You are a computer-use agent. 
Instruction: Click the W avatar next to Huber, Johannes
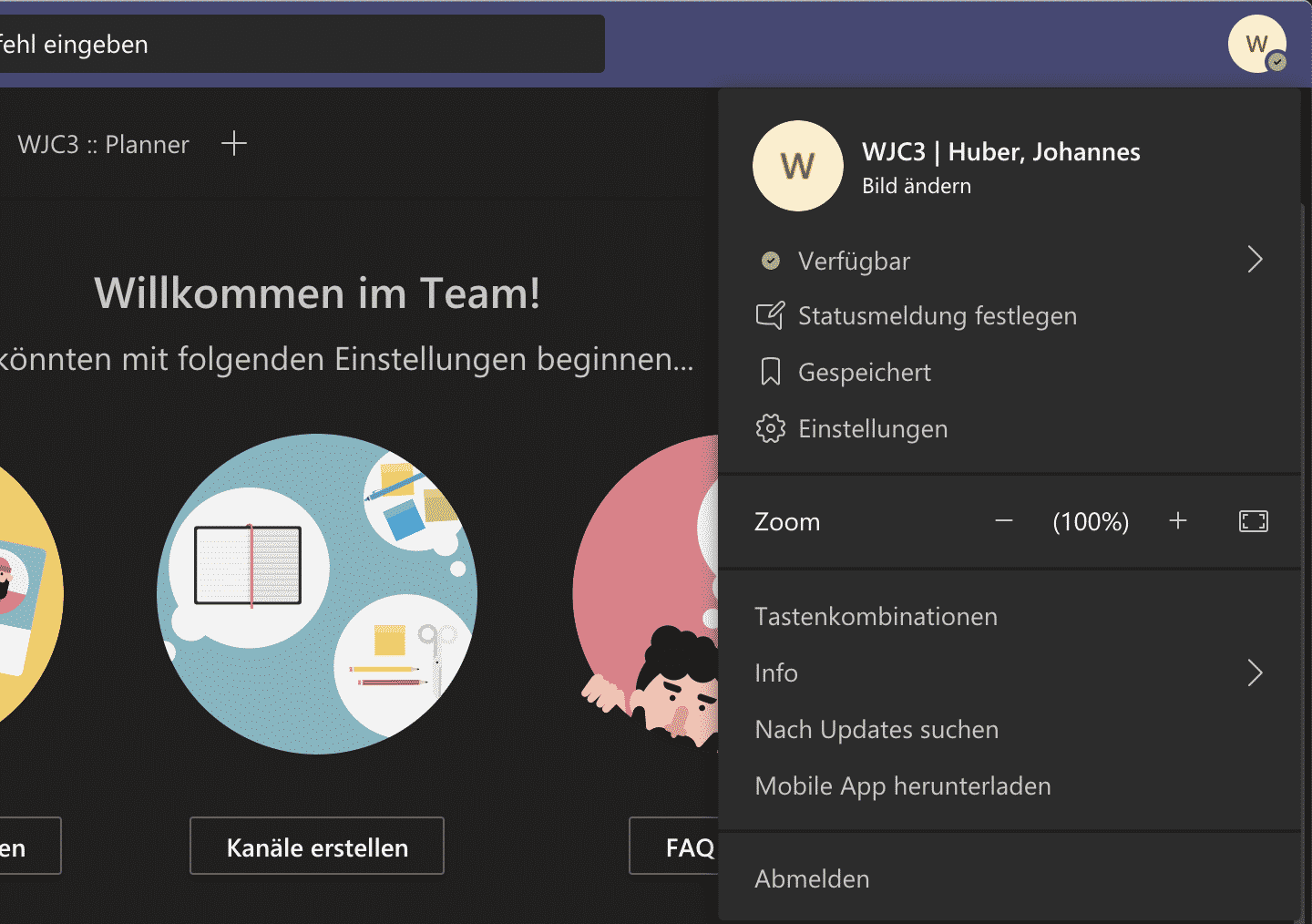click(797, 166)
